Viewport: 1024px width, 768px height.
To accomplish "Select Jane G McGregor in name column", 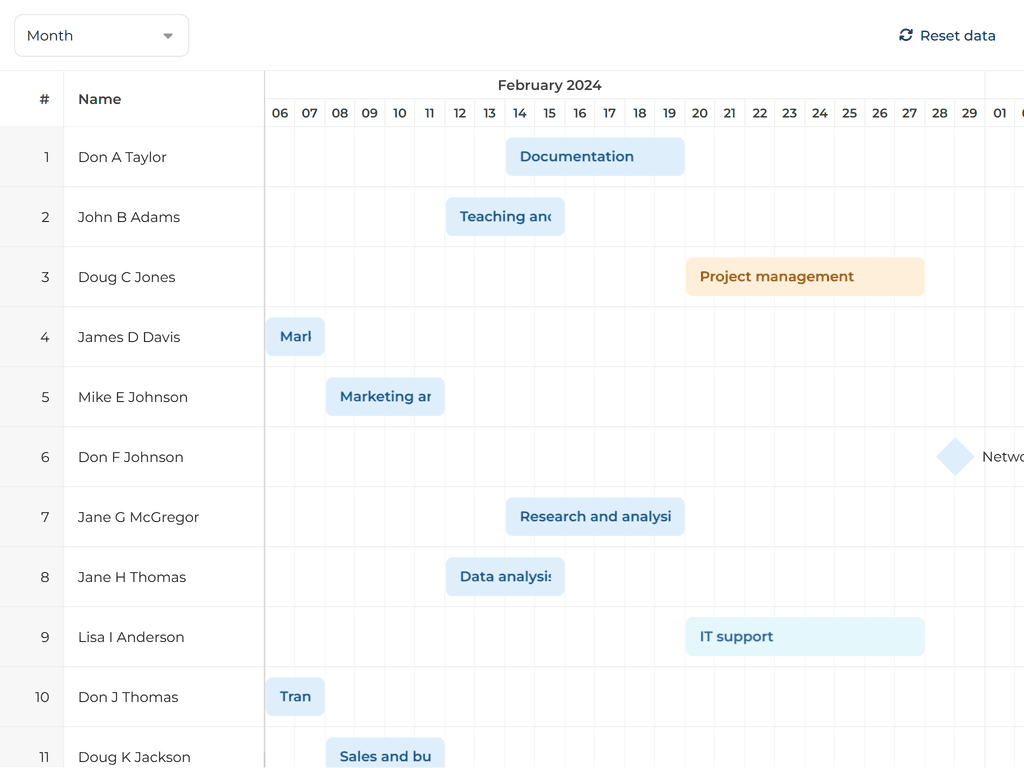I will [x=138, y=517].
